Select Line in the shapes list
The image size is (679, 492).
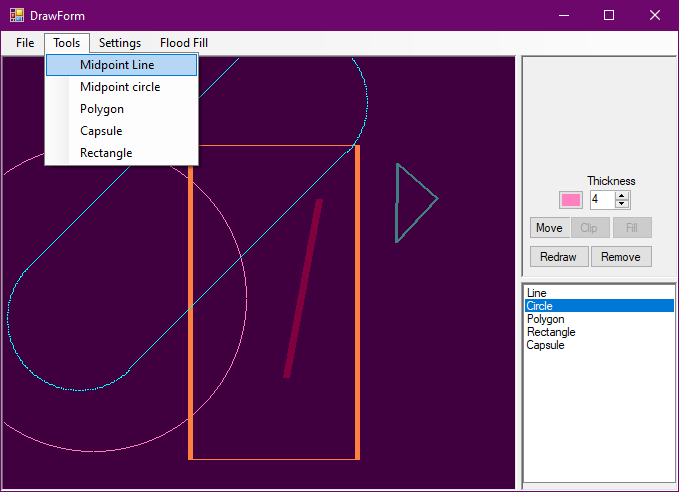(537, 293)
